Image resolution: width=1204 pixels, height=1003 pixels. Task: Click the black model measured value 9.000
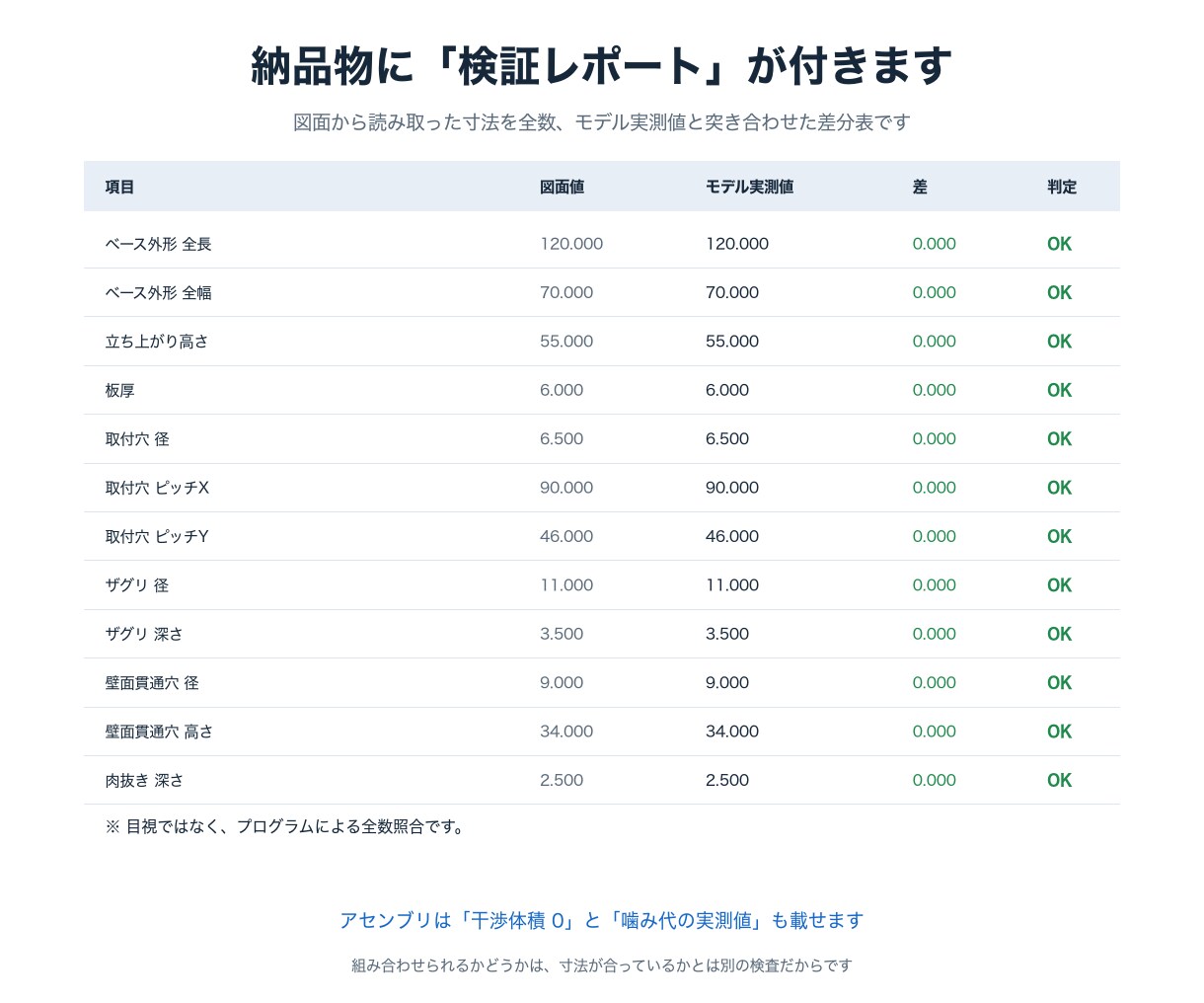727,682
